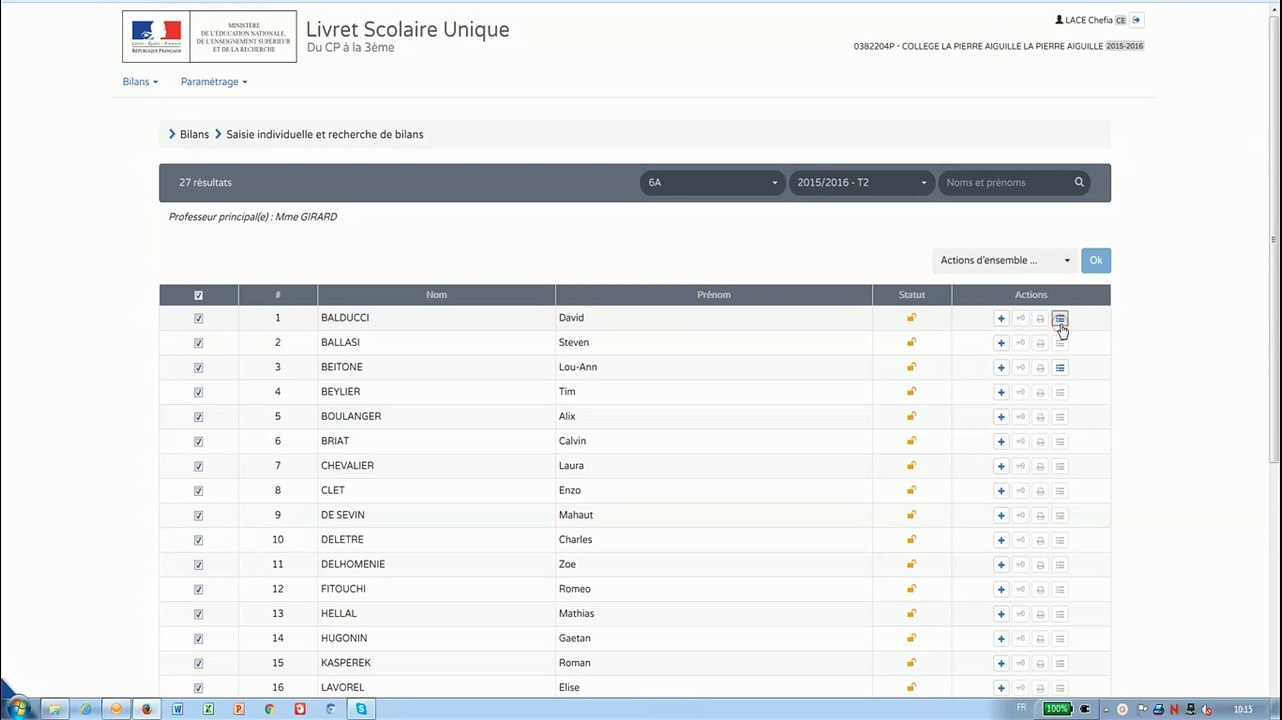1282x720 pixels.
Task: Uncheck the checkbox for BEITONE row
Action: [x=198, y=368]
